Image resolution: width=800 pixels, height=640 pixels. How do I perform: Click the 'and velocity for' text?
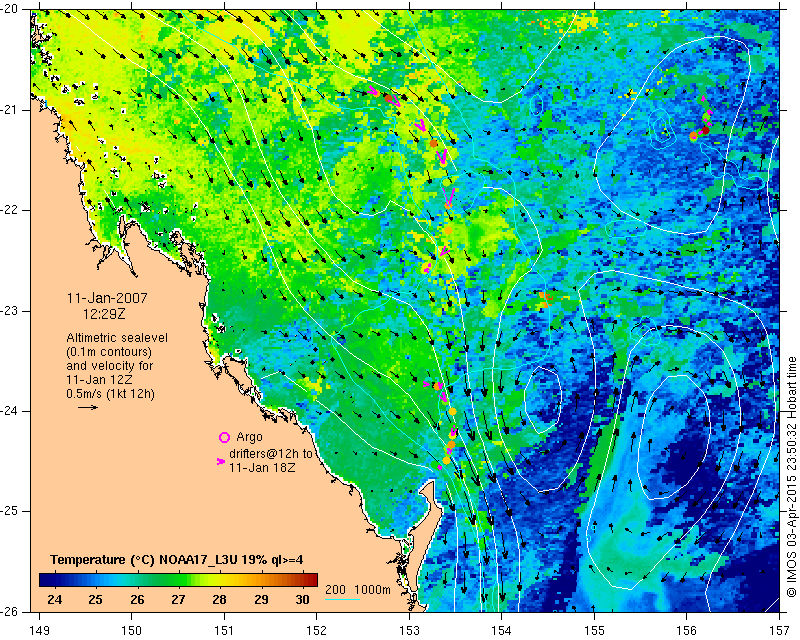(110, 366)
